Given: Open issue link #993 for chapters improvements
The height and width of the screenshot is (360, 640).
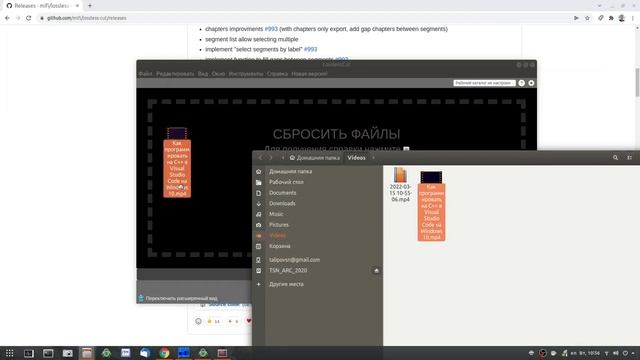Looking at the screenshot, I should (271, 29).
